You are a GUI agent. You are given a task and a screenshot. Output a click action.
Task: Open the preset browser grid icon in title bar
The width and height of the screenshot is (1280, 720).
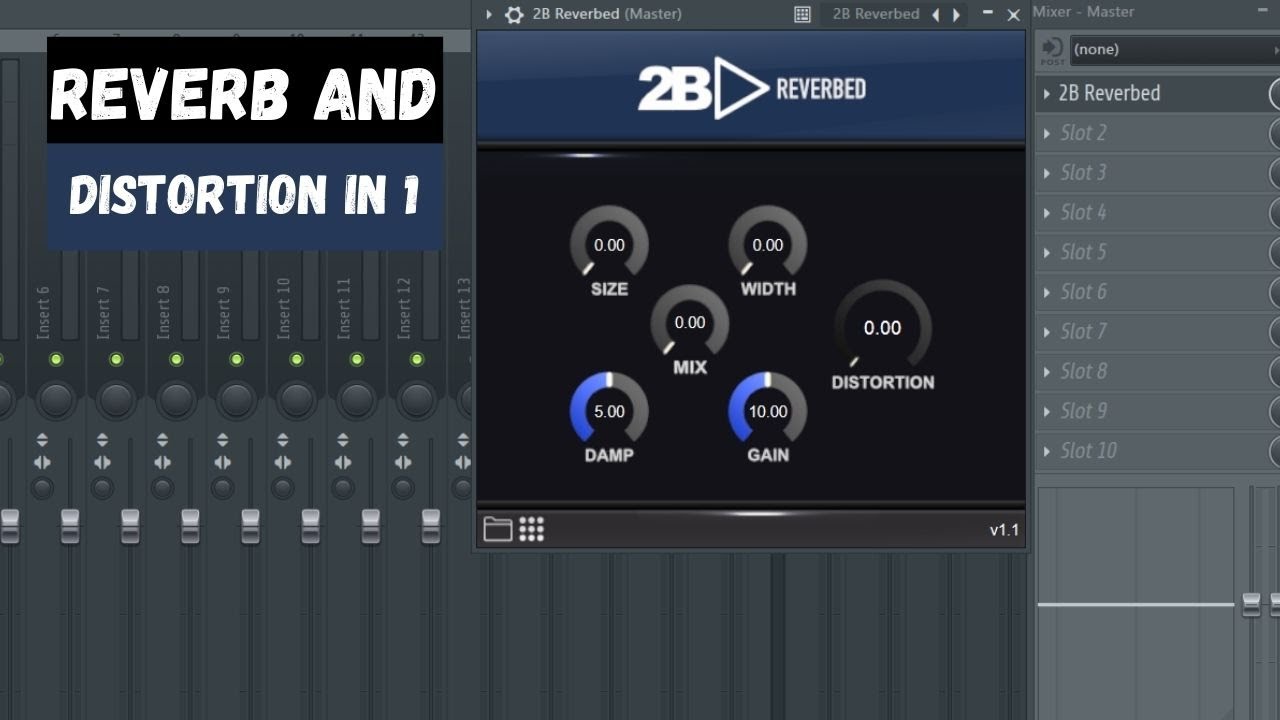point(802,14)
